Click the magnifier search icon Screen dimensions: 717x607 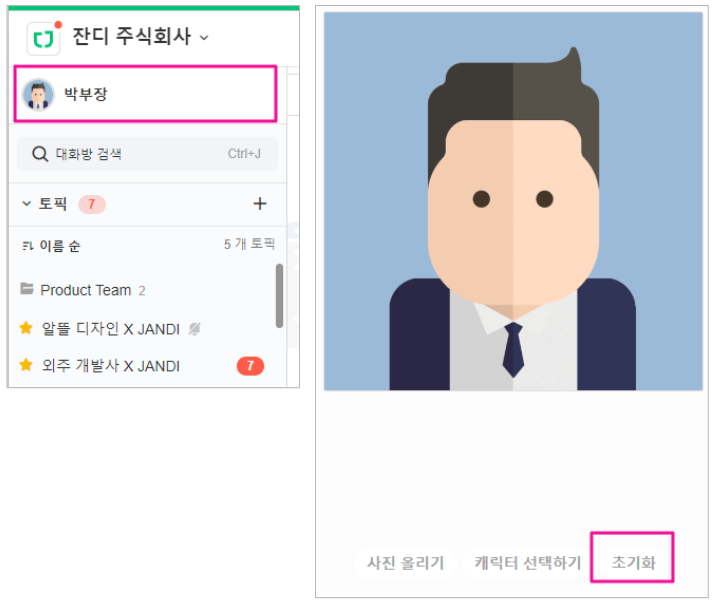(x=41, y=154)
